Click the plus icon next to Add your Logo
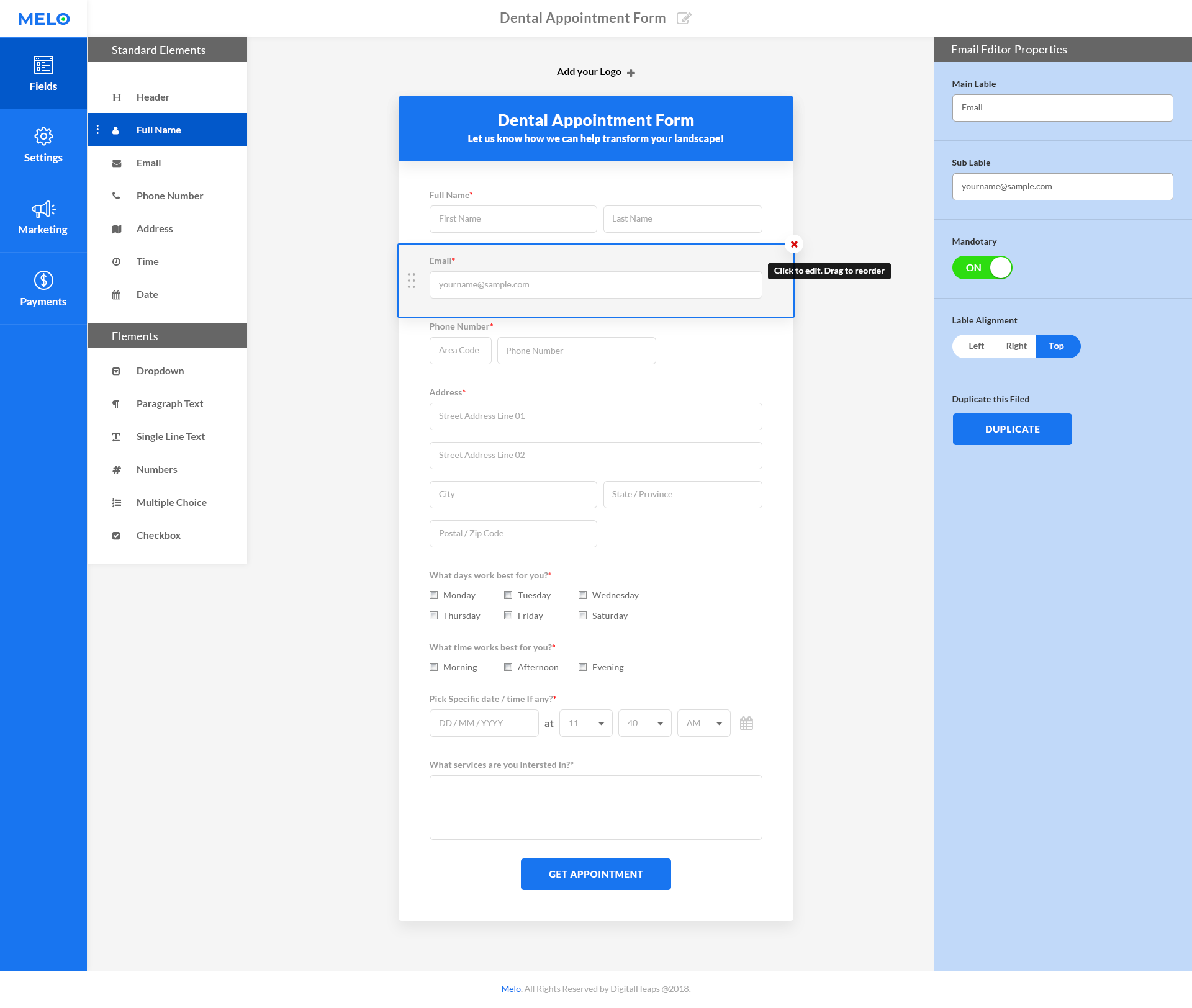 (631, 73)
